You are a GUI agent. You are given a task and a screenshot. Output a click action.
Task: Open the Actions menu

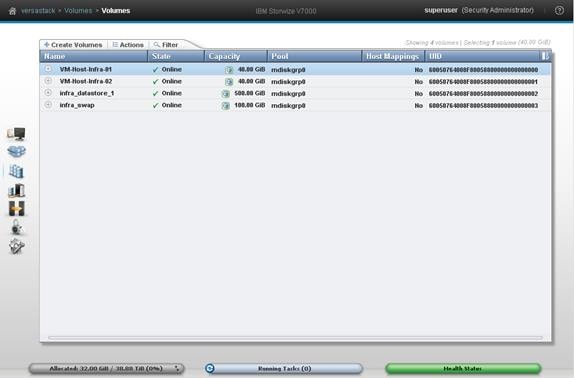[x=128, y=45]
